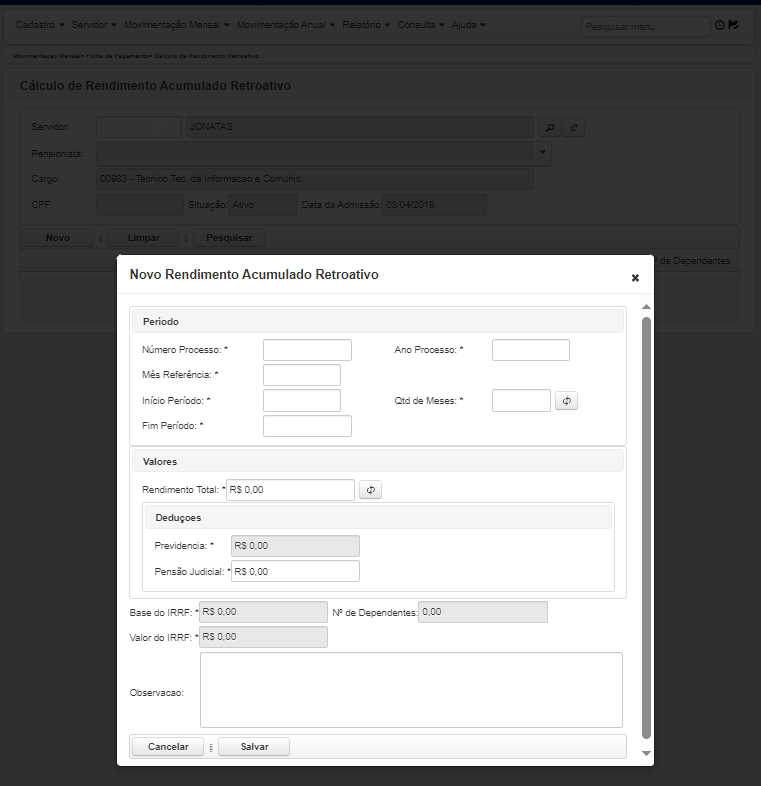This screenshot has width=761, height=786.
Task: Click the clock icon in the top bar
Action: pos(719,25)
